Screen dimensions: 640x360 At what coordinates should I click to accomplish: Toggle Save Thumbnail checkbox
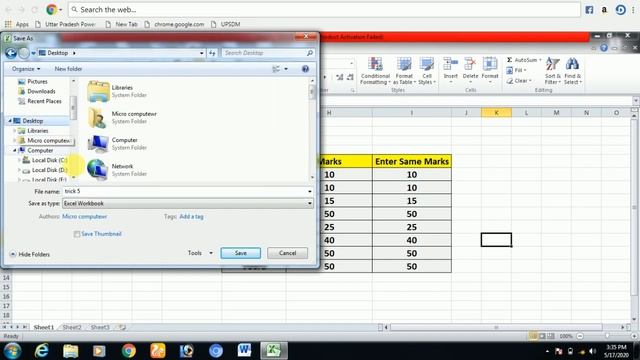tap(77, 234)
